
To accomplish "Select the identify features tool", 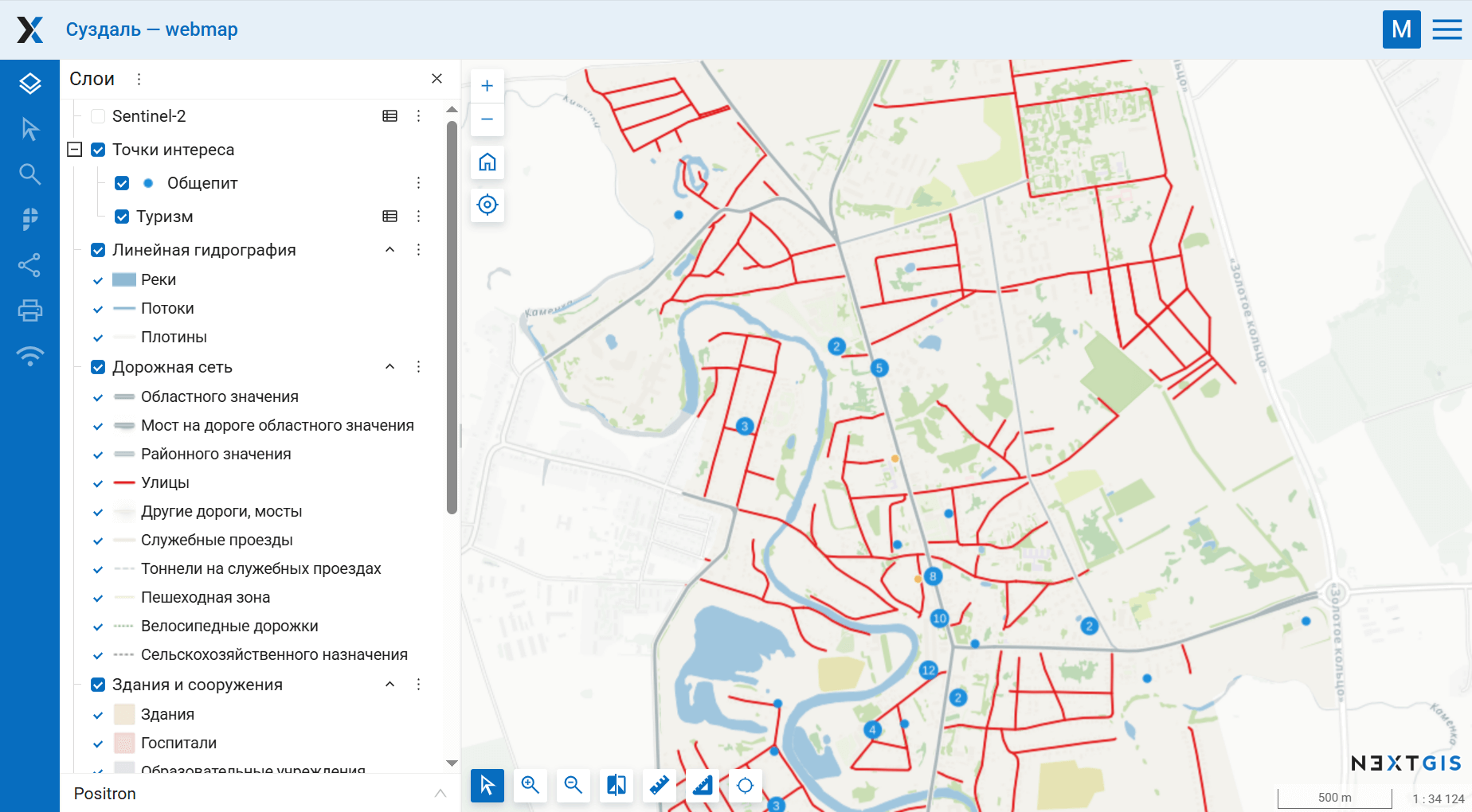I will [29, 129].
